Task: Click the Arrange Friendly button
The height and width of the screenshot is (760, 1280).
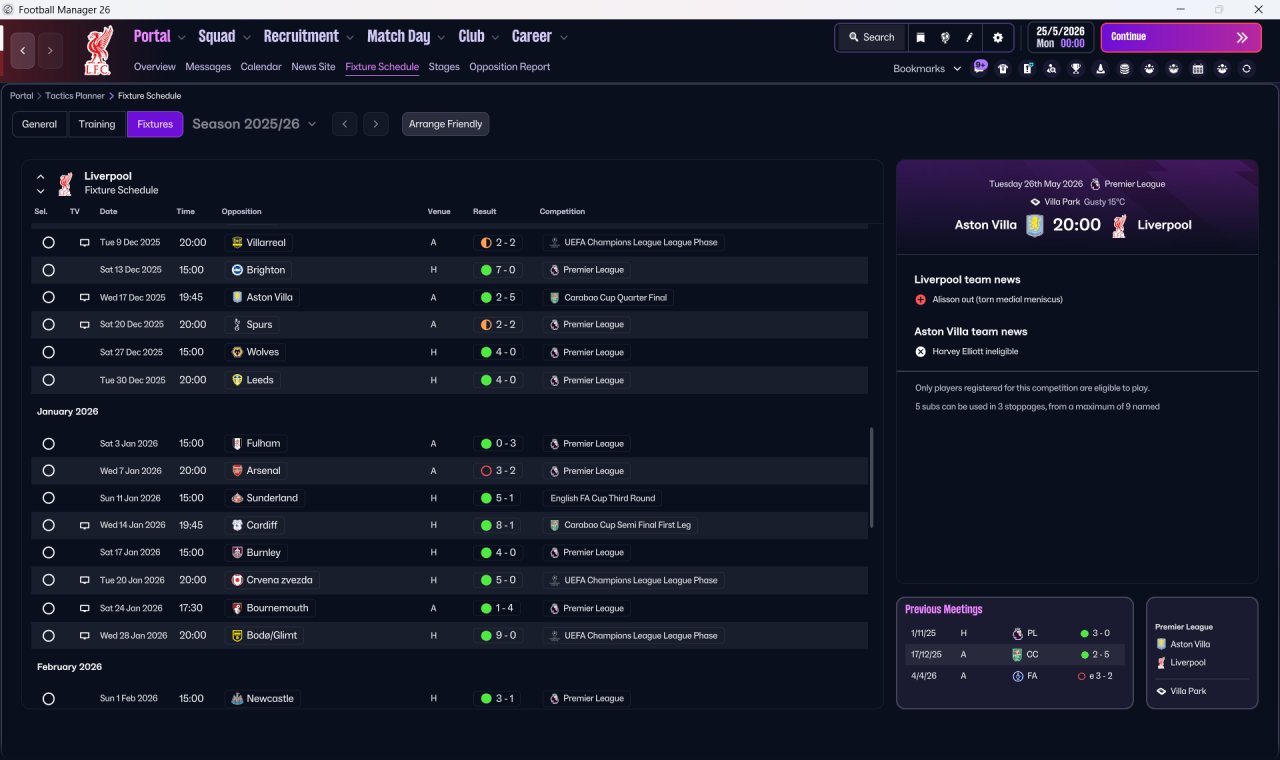Action: [x=446, y=124]
